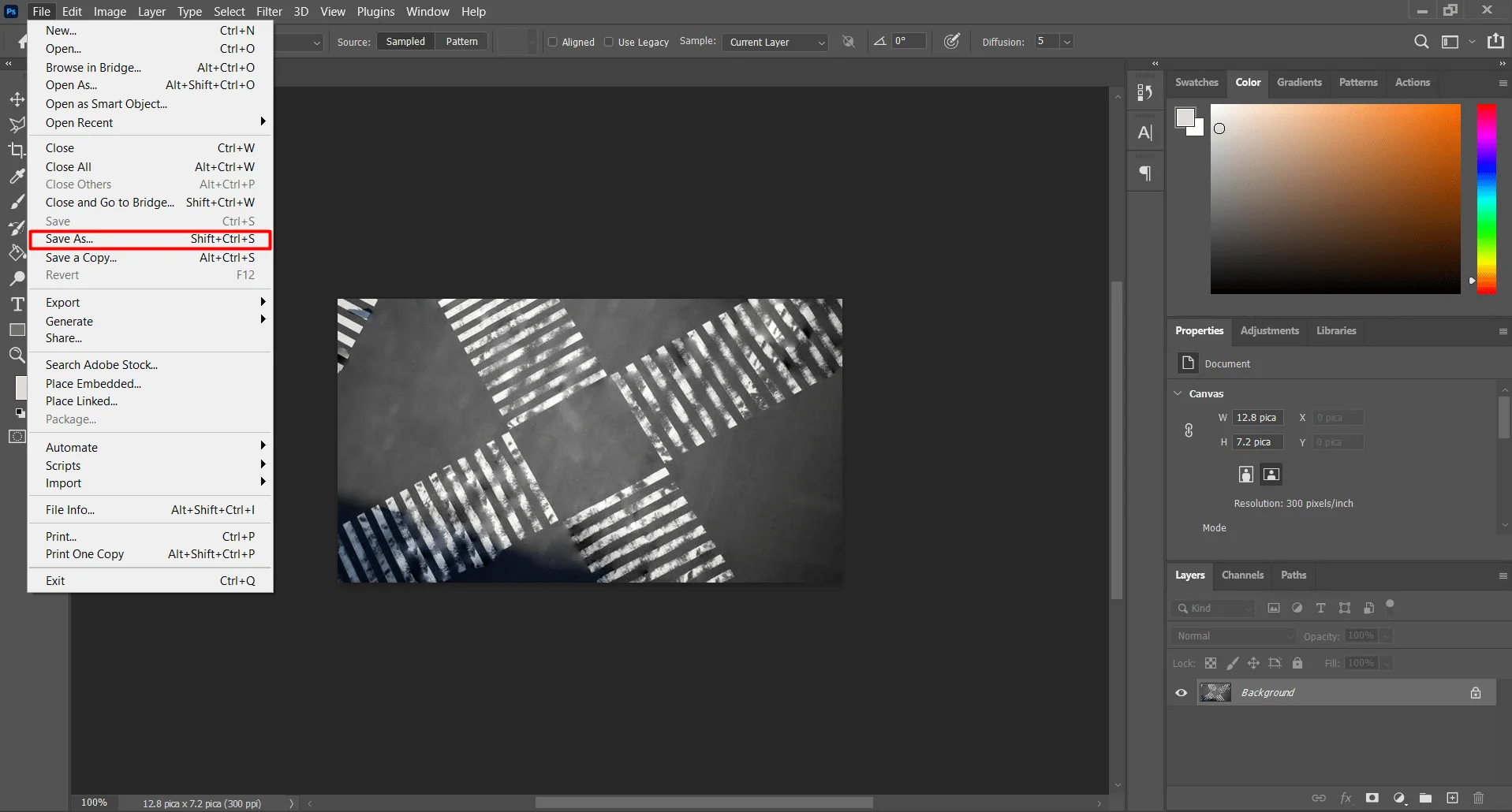The height and width of the screenshot is (812, 1512).
Task: Click the canvas width input field
Action: (x=1258, y=418)
